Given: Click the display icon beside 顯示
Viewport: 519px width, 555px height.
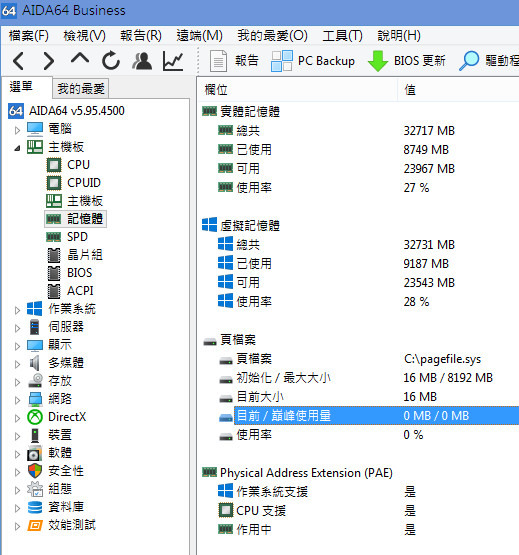Looking at the screenshot, I should tap(35, 345).
